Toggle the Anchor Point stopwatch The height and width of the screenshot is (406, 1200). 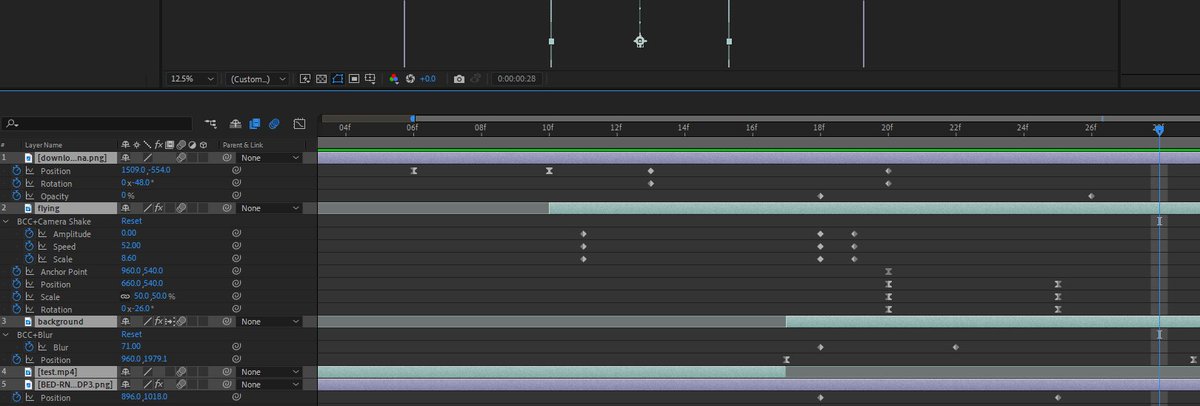click(x=16, y=272)
